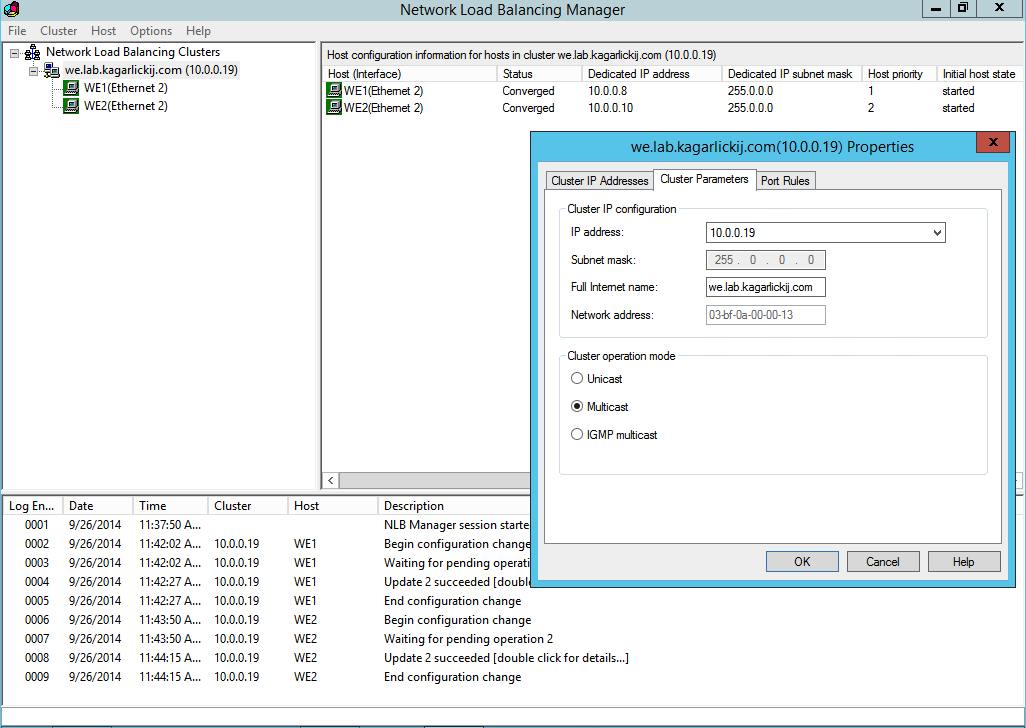
Task: Close the cluster Properties dialog with X
Action: pyautogui.click(x=992, y=144)
